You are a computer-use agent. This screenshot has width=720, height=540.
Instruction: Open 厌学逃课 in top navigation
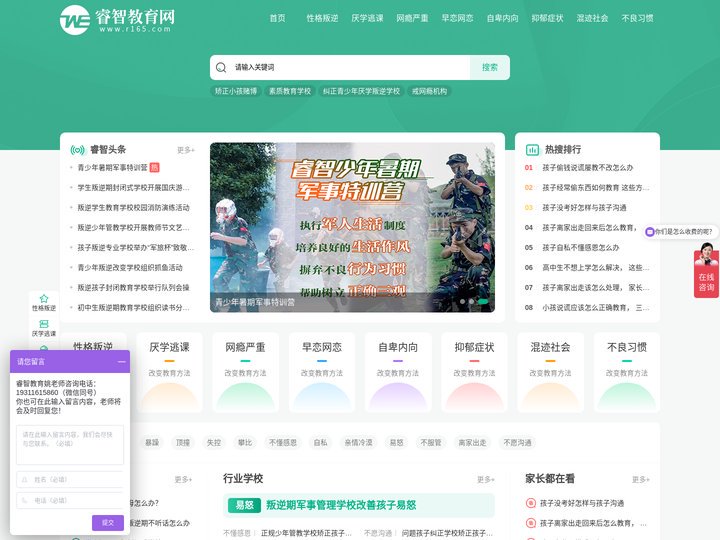pyautogui.click(x=367, y=18)
